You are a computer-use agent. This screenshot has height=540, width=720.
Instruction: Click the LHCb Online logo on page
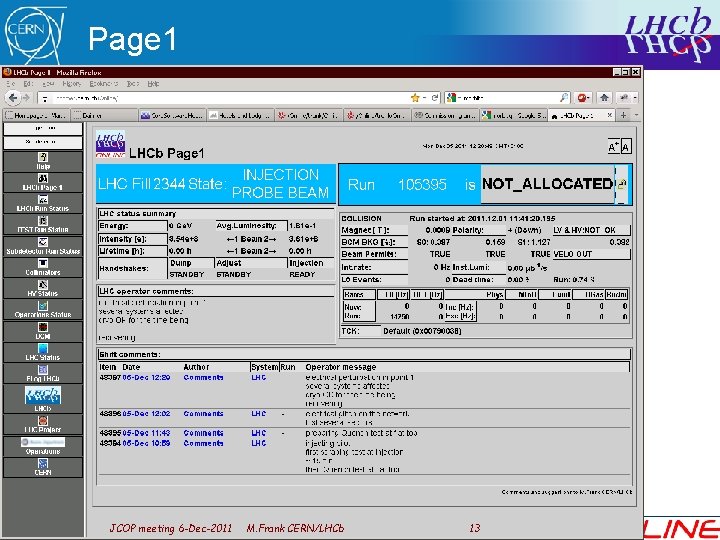110,144
